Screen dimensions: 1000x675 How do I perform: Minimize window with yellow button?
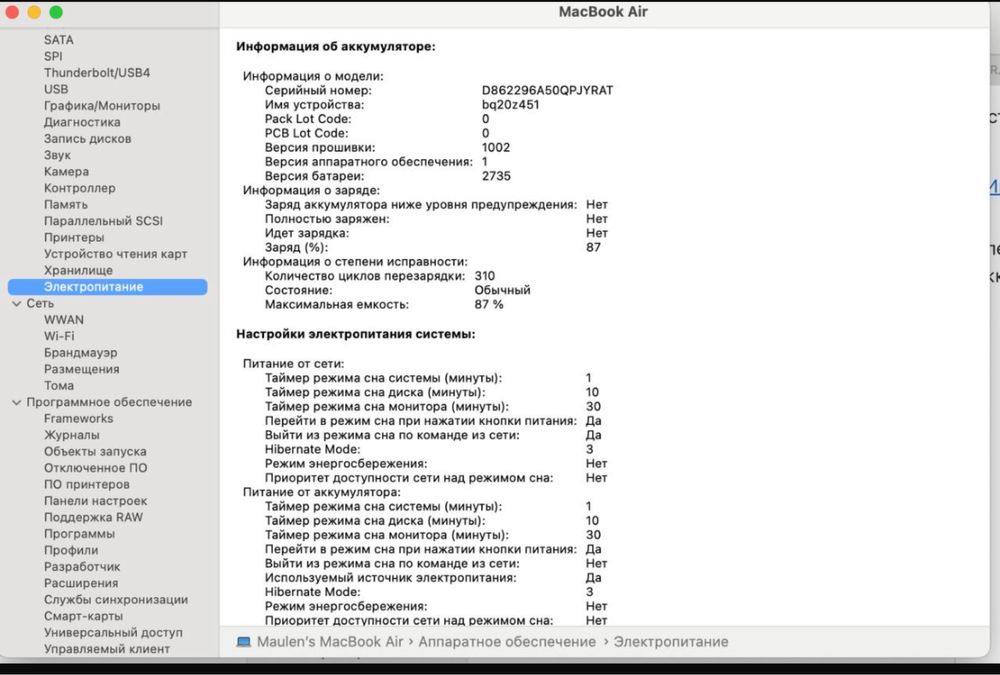coord(34,12)
